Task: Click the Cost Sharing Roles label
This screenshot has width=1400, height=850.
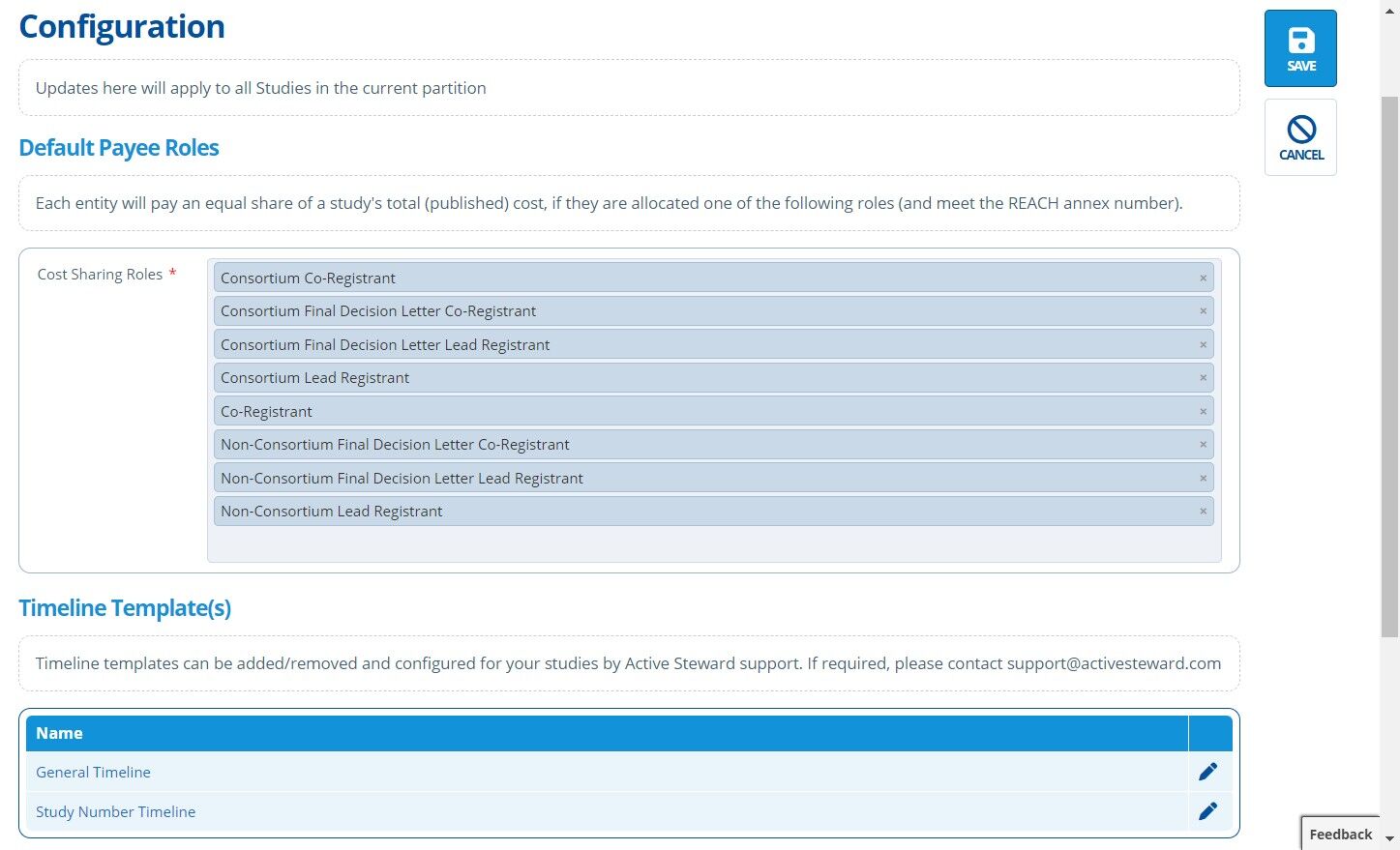Action: coord(100,275)
